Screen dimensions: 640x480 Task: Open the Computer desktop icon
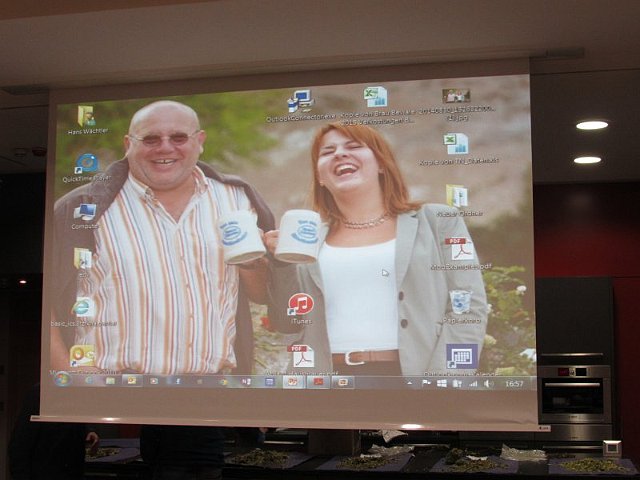[x=85, y=212]
